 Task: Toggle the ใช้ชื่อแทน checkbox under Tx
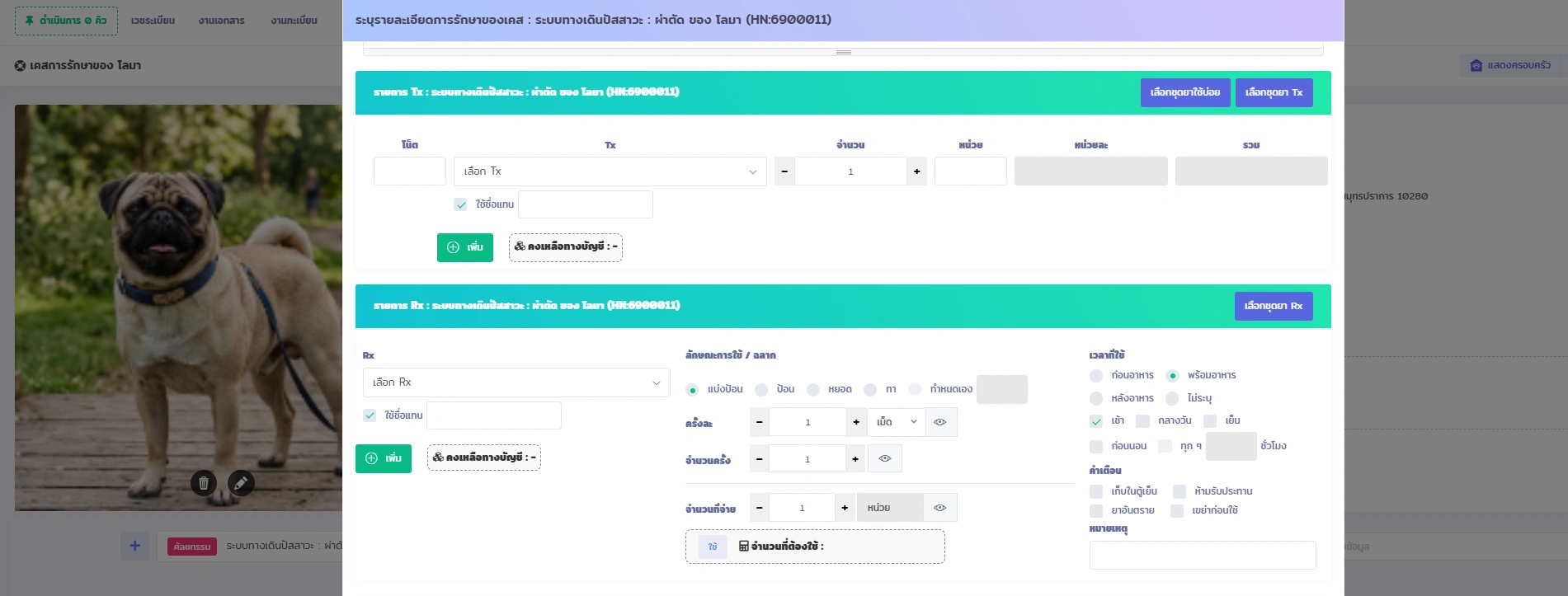[461, 204]
